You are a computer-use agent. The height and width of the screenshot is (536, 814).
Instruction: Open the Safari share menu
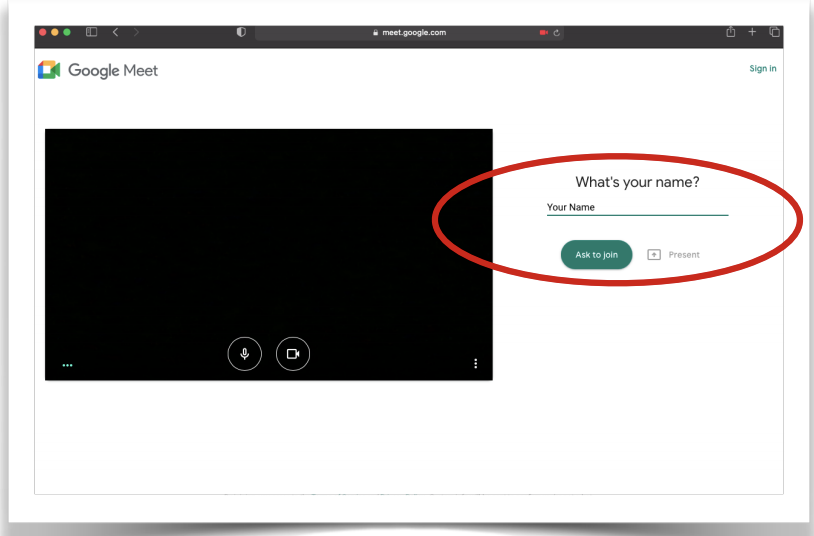tap(731, 32)
